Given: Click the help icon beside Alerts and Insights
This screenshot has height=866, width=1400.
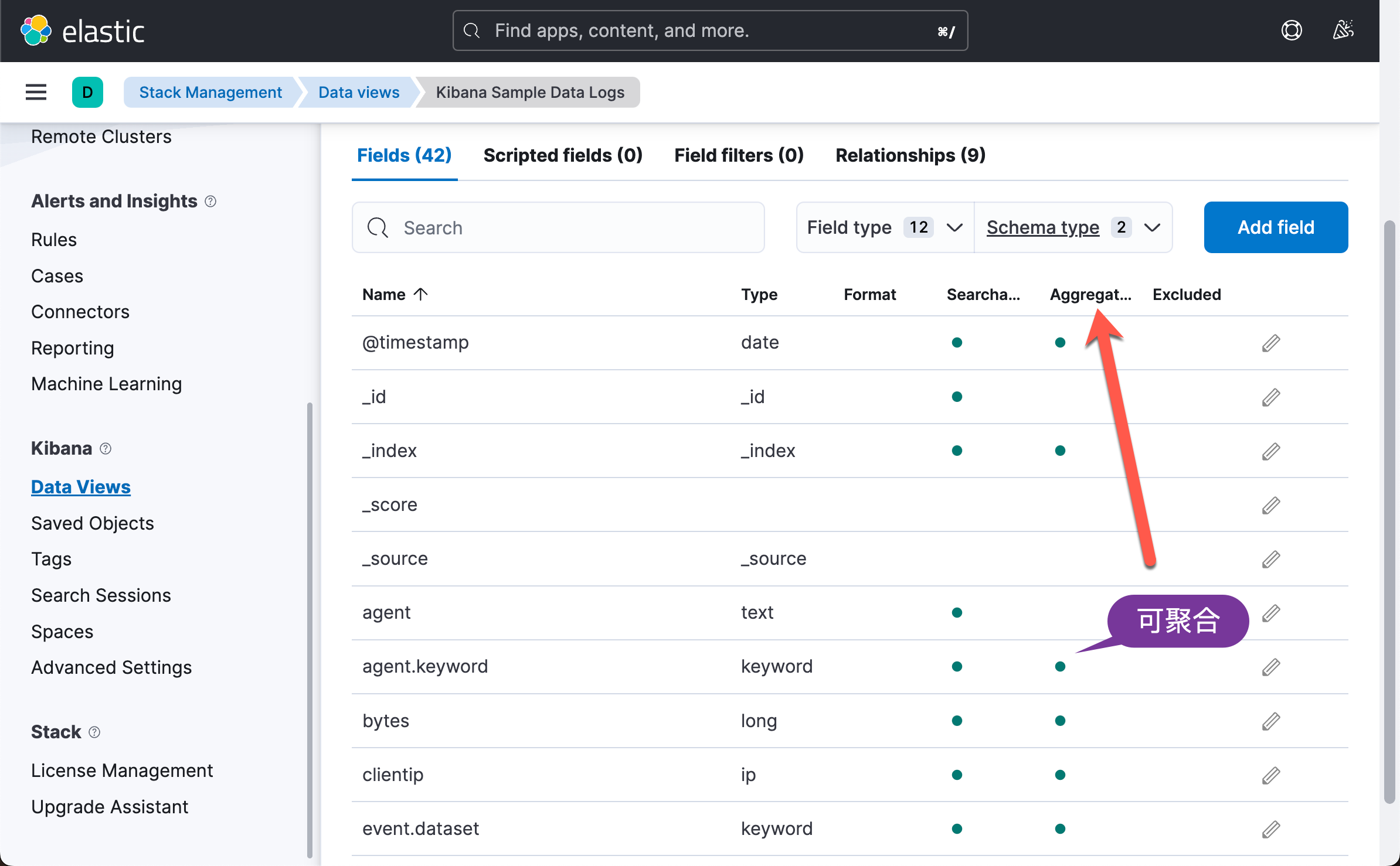Looking at the screenshot, I should coord(210,201).
